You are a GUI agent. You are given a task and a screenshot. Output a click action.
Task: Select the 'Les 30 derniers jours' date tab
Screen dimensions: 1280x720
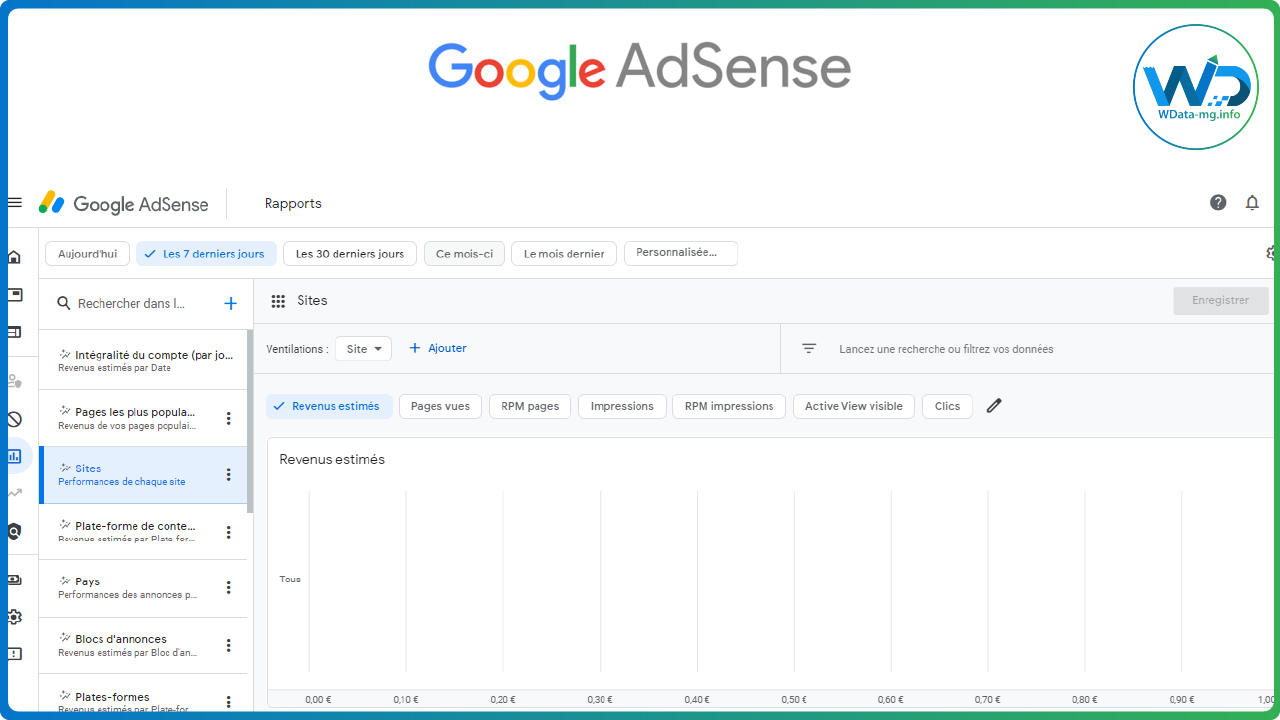tap(349, 253)
